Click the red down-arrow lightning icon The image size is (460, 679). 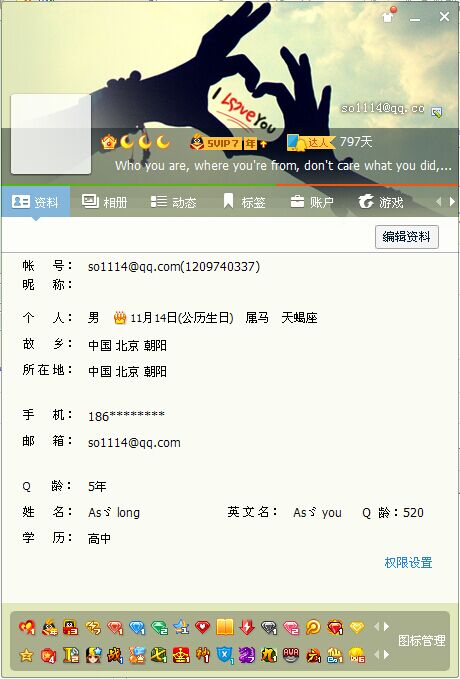[247, 627]
